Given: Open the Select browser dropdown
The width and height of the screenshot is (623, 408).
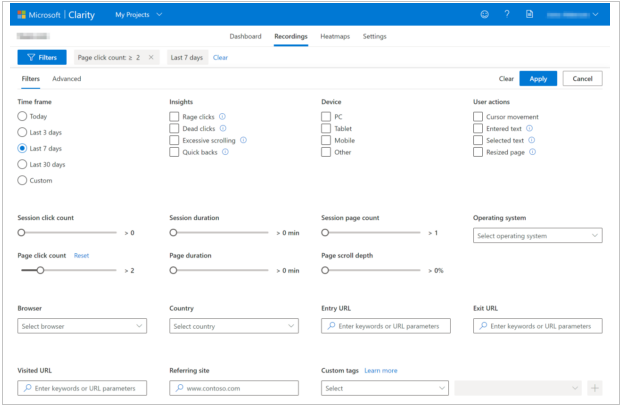Looking at the screenshot, I should [82, 326].
